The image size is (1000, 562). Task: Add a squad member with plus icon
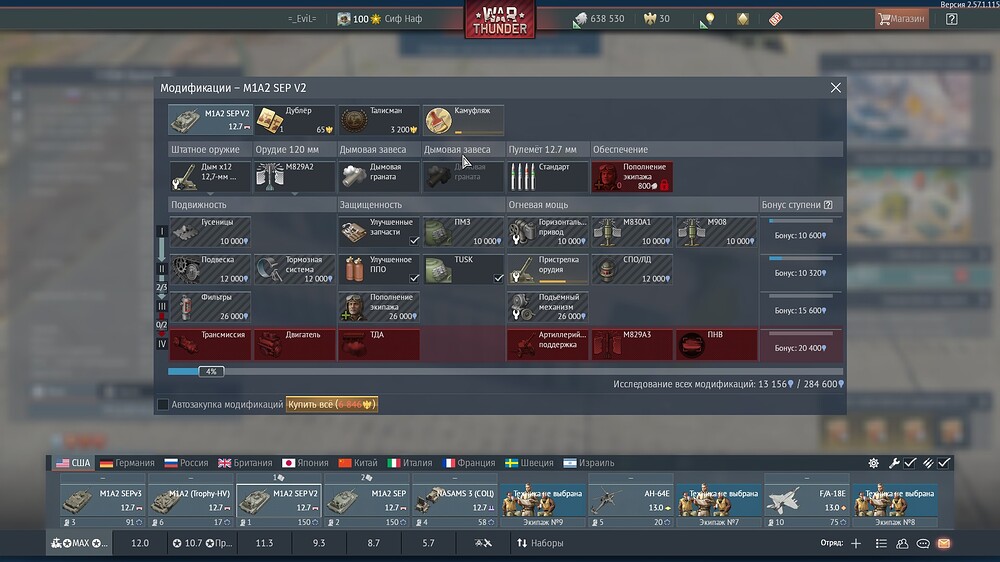pos(856,544)
